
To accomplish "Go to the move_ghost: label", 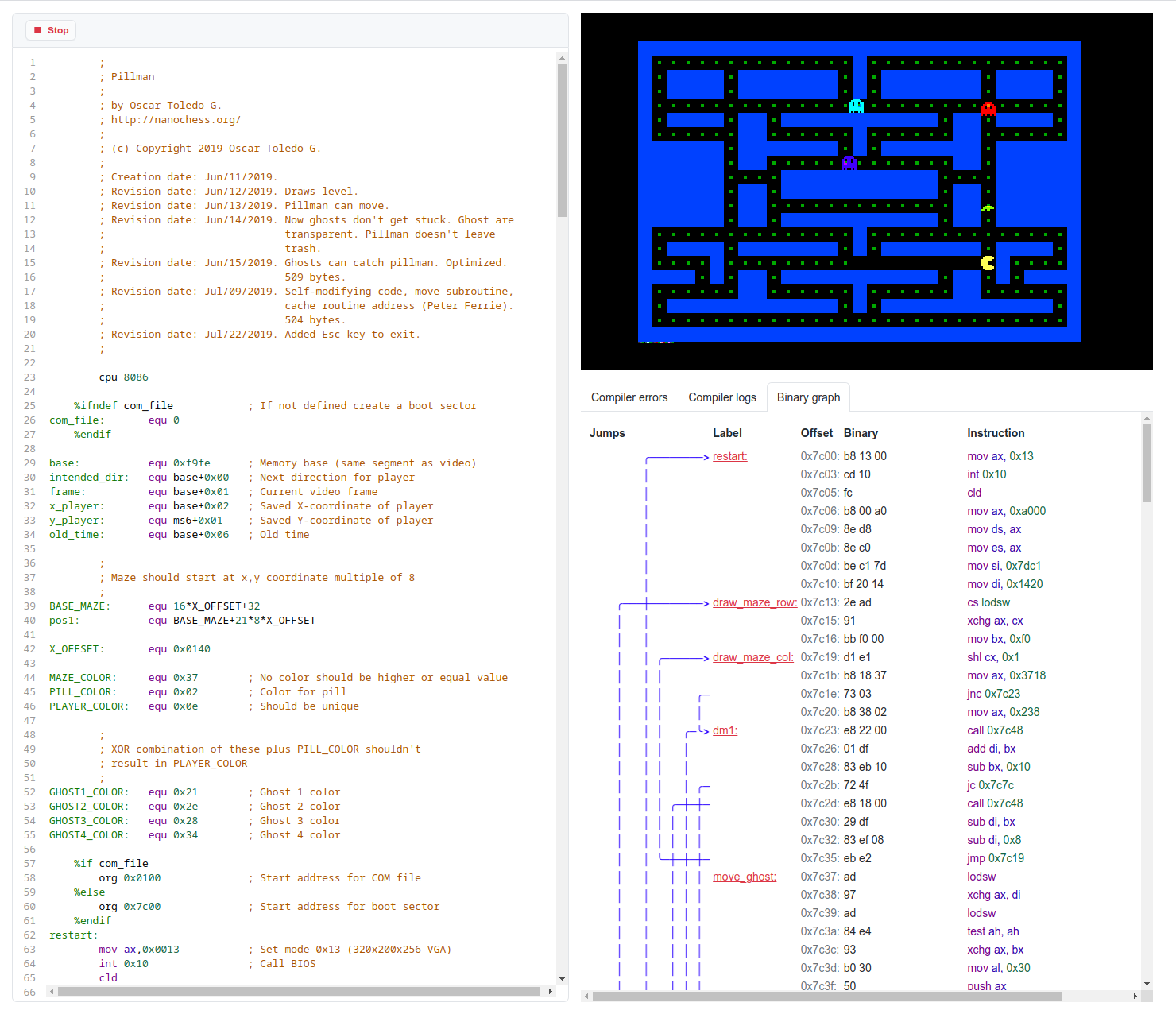I will coord(744,877).
